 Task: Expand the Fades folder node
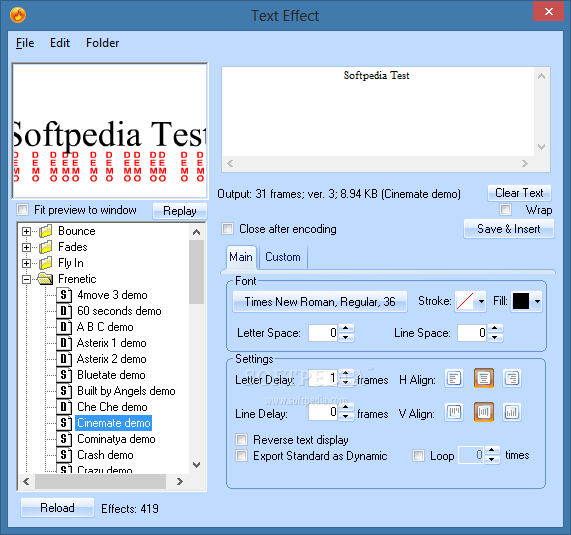point(26,247)
